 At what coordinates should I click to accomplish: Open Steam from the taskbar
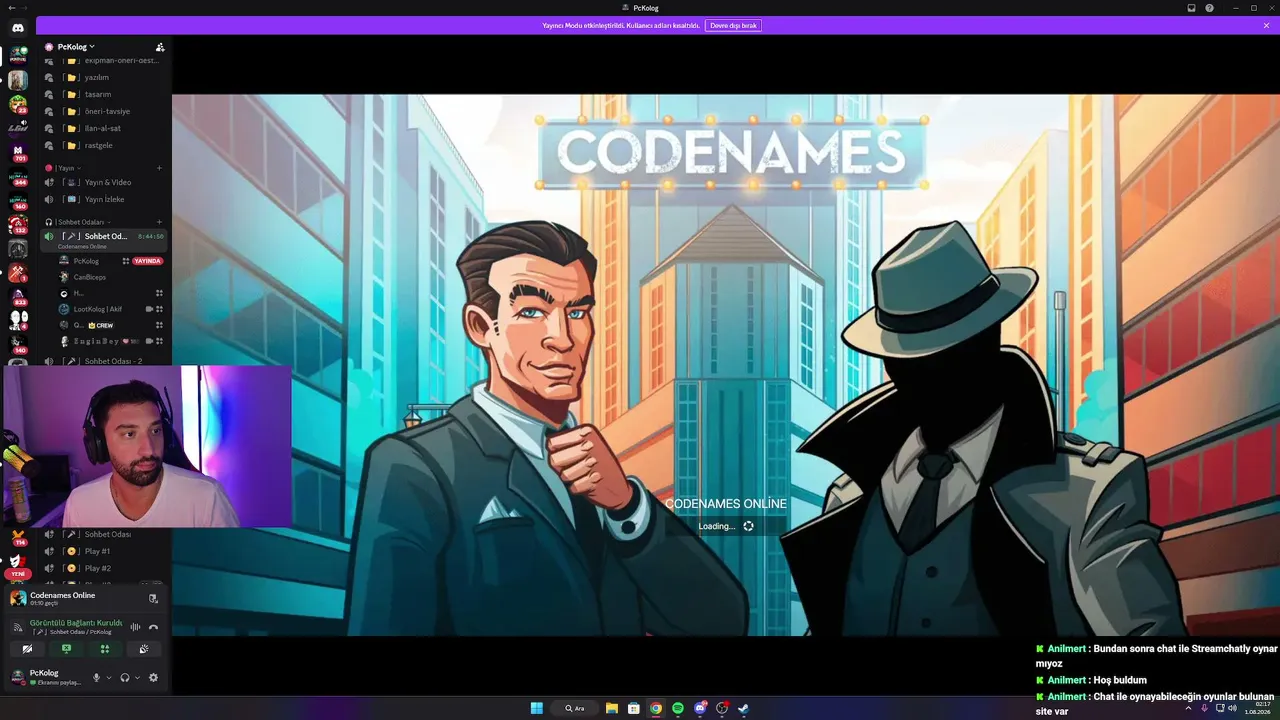[743, 708]
